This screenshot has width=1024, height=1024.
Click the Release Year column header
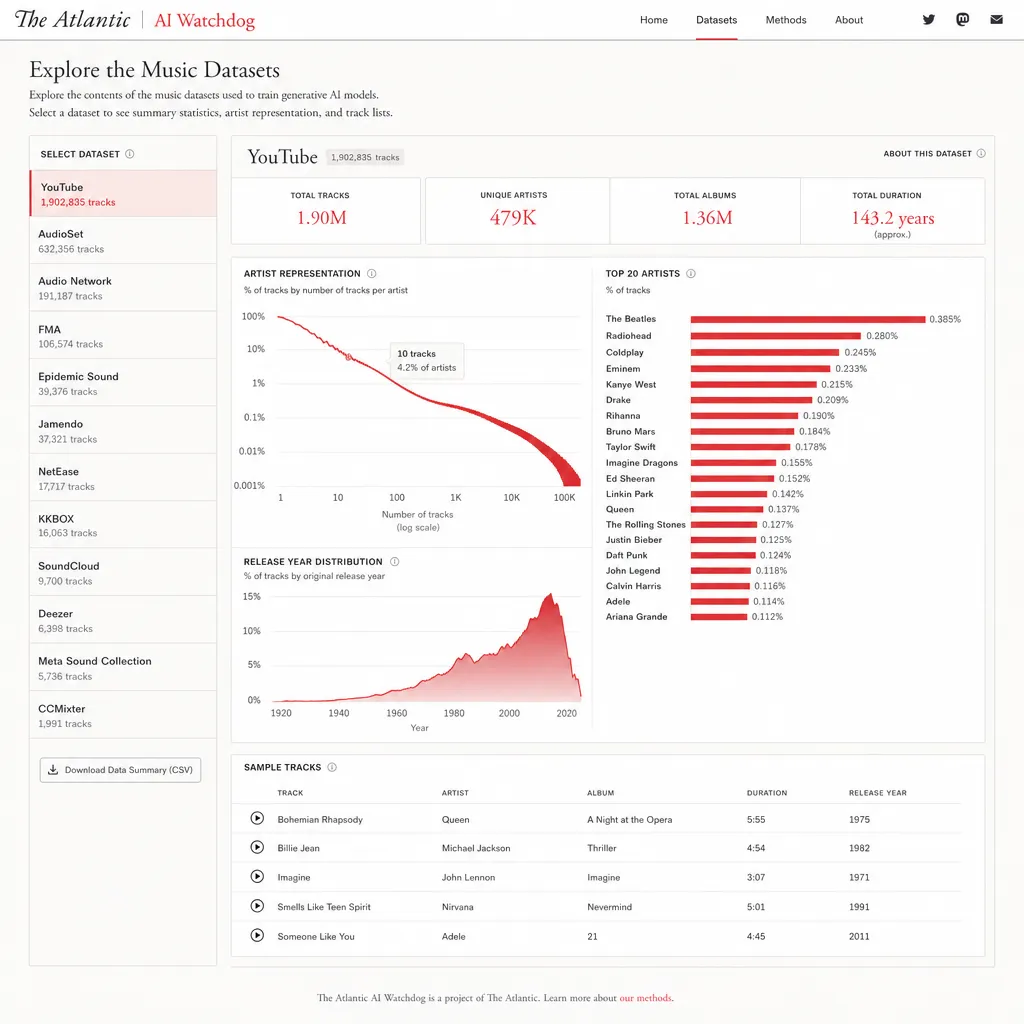[x=878, y=793]
